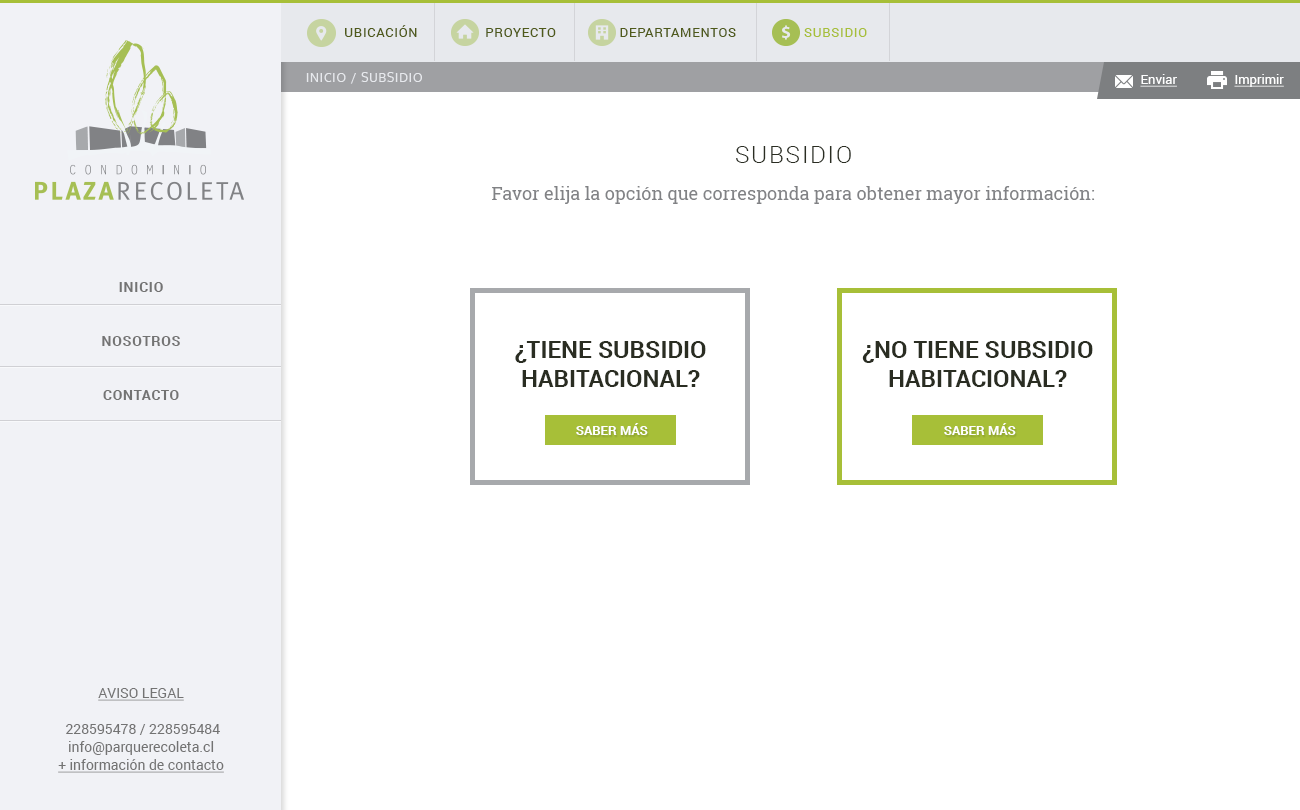Click the Proyecto house icon

(465, 33)
